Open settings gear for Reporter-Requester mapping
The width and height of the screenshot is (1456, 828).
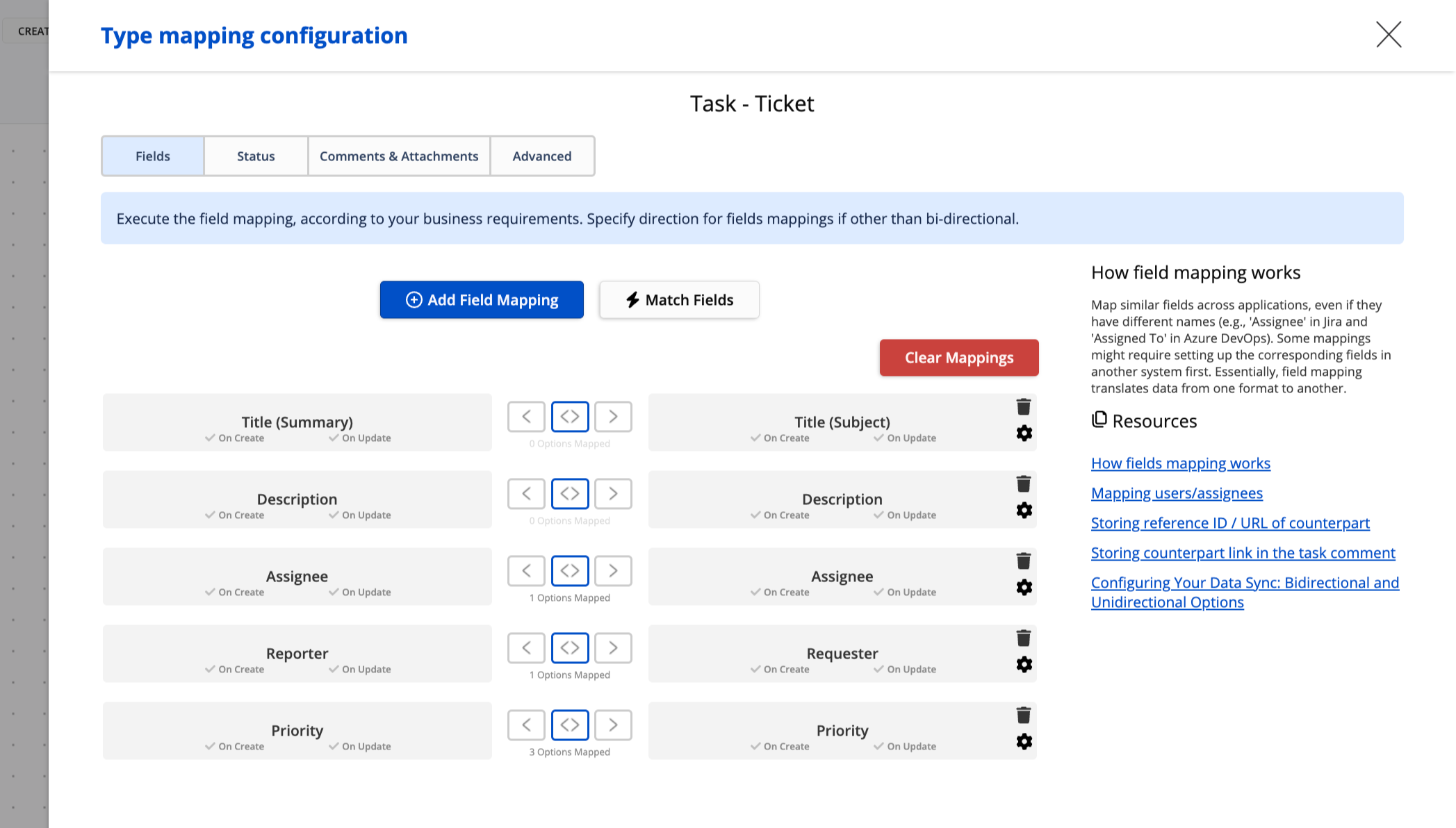[x=1024, y=665]
